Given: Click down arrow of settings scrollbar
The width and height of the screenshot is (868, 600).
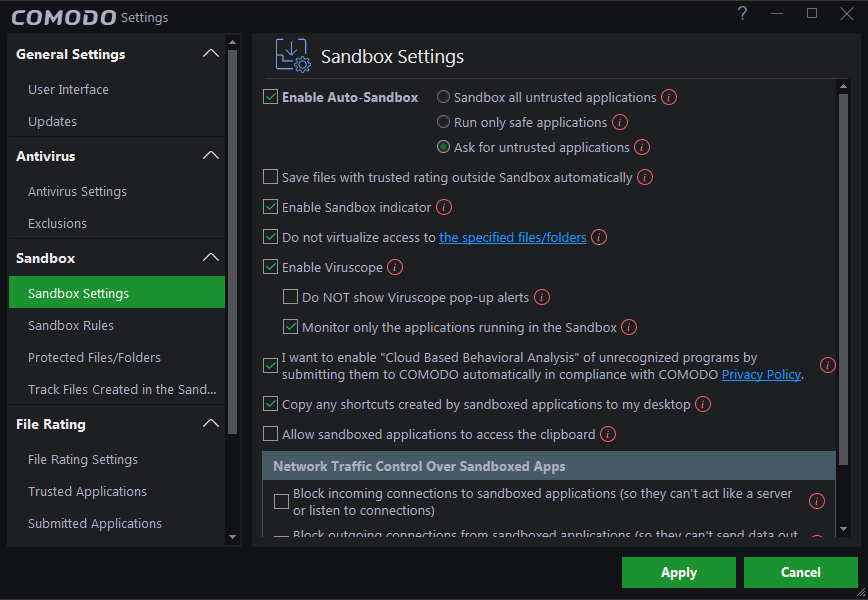Looking at the screenshot, I should pyautogui.click(x=843, y=529).
